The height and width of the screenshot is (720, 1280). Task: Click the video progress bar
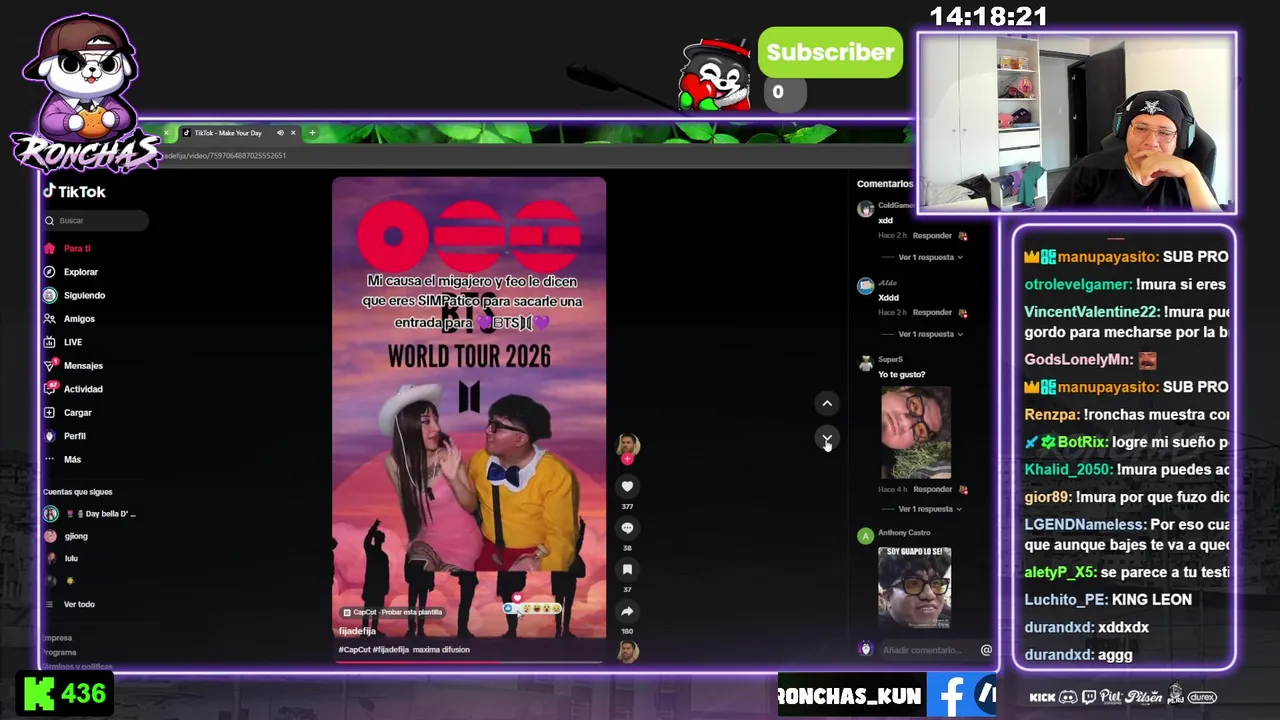469,661
